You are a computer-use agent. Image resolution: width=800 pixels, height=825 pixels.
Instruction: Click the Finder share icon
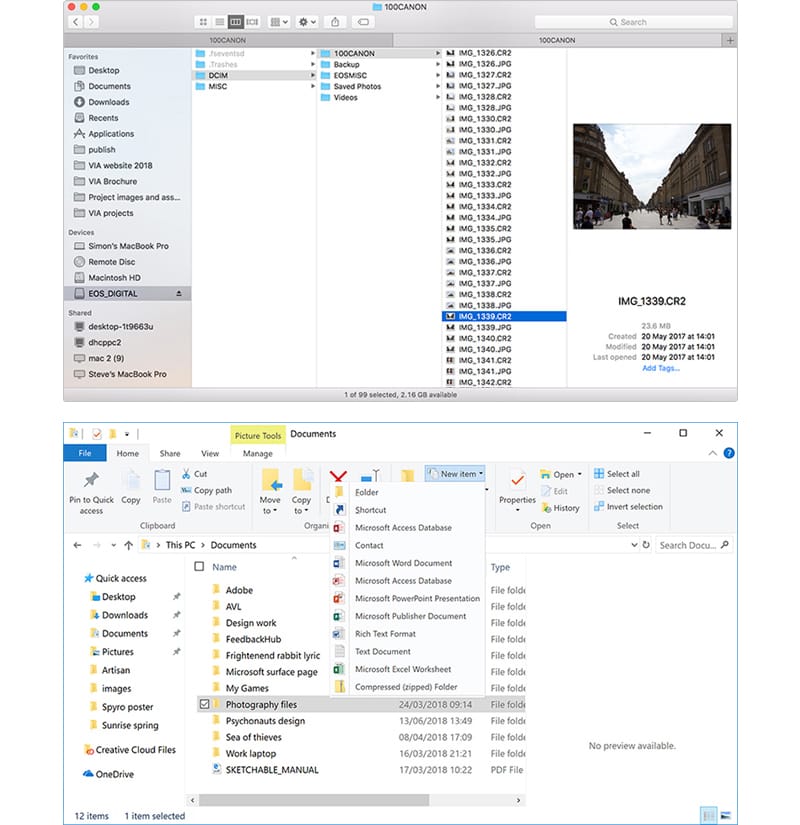pyautogui.click(x=335, y=22)
